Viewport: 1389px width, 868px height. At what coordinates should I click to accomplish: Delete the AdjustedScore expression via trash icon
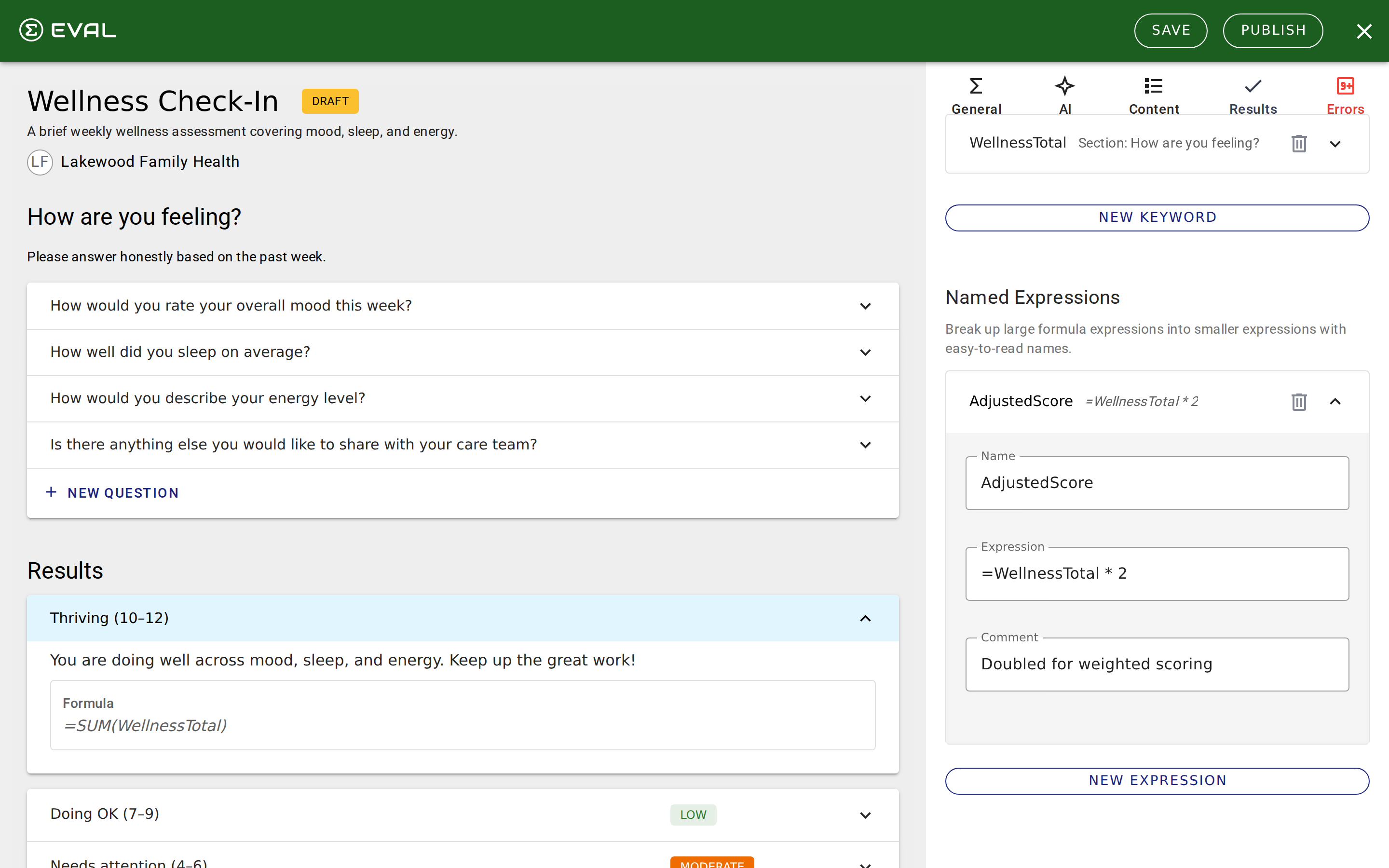[1299, 401]
